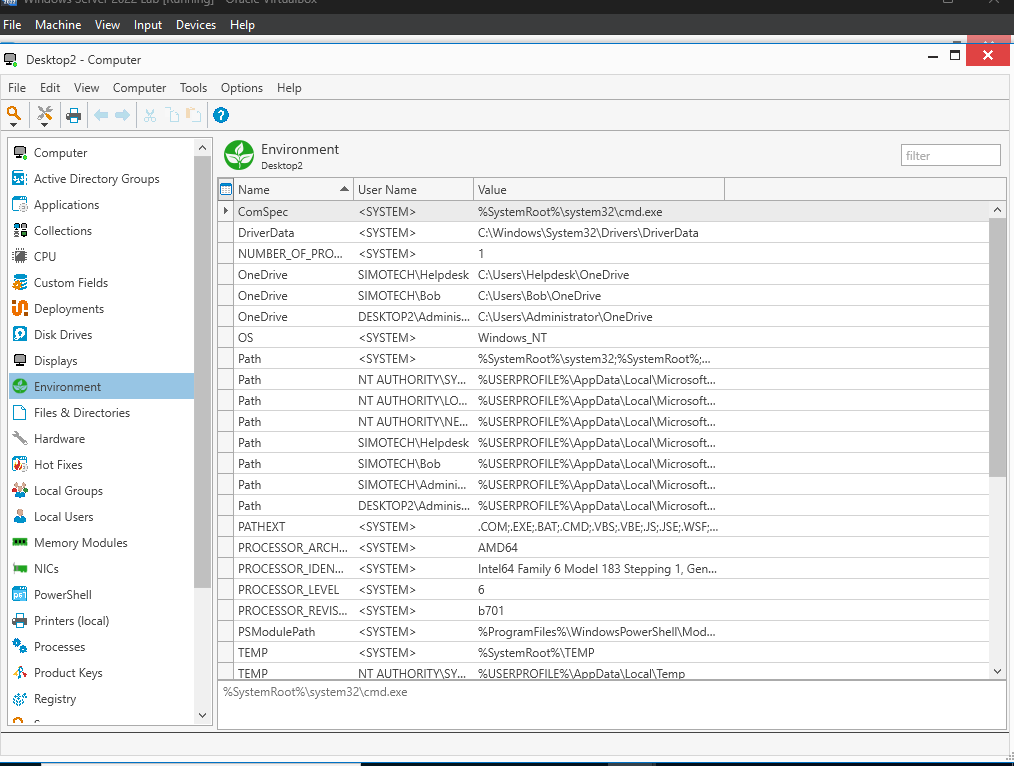Sort by the Name column header
Viewport: 1014px width, 766px height.
tap(294, 189)
